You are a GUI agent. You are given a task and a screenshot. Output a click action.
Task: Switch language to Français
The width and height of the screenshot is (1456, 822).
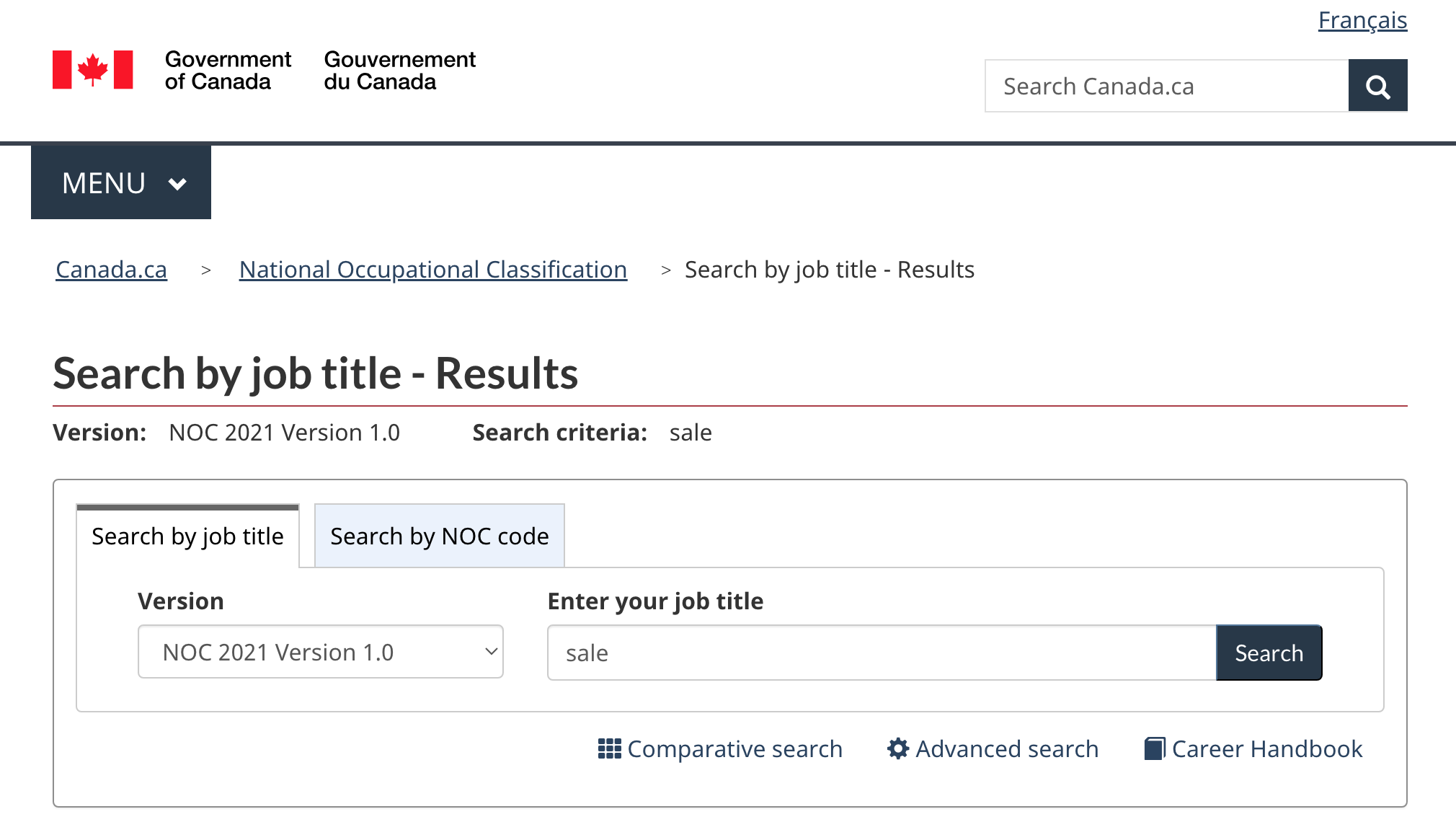pyautogui.click(x=1362, y=20)
